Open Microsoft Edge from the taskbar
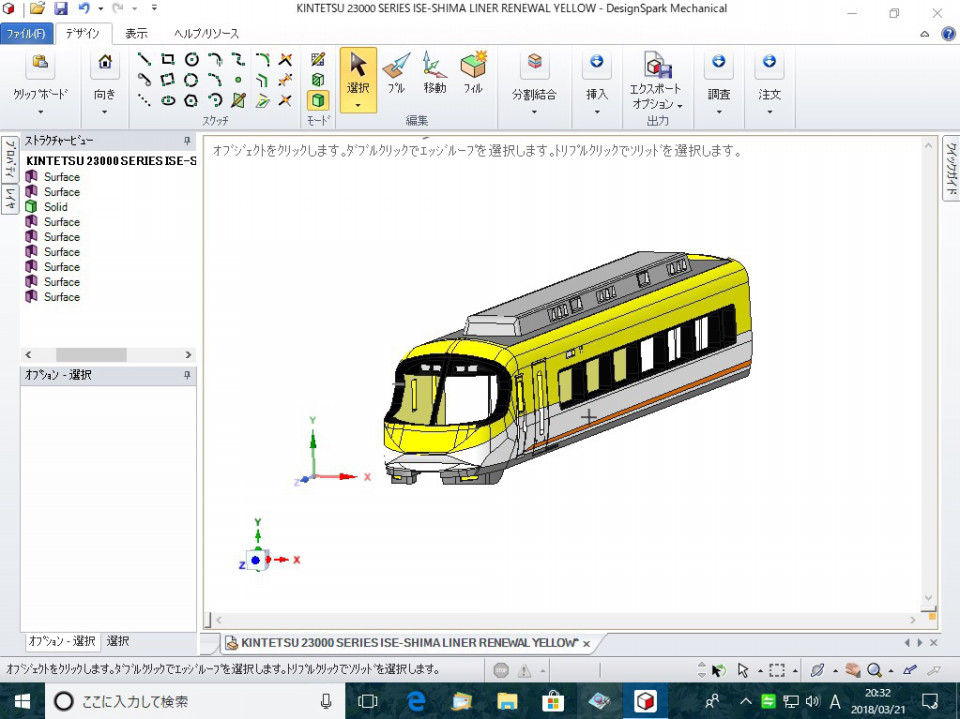 (416, 701)
